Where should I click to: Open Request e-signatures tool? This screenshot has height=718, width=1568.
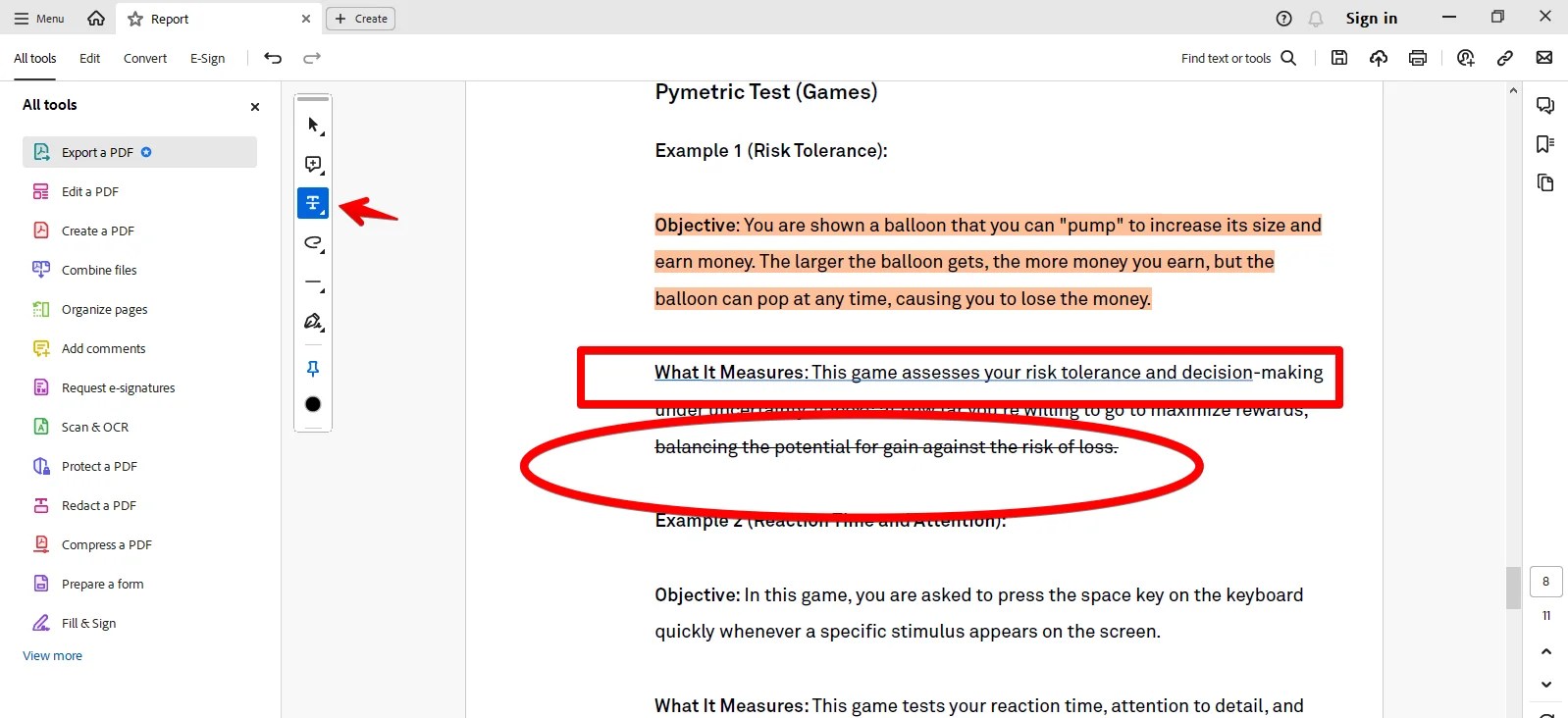(x=139, y=387)
